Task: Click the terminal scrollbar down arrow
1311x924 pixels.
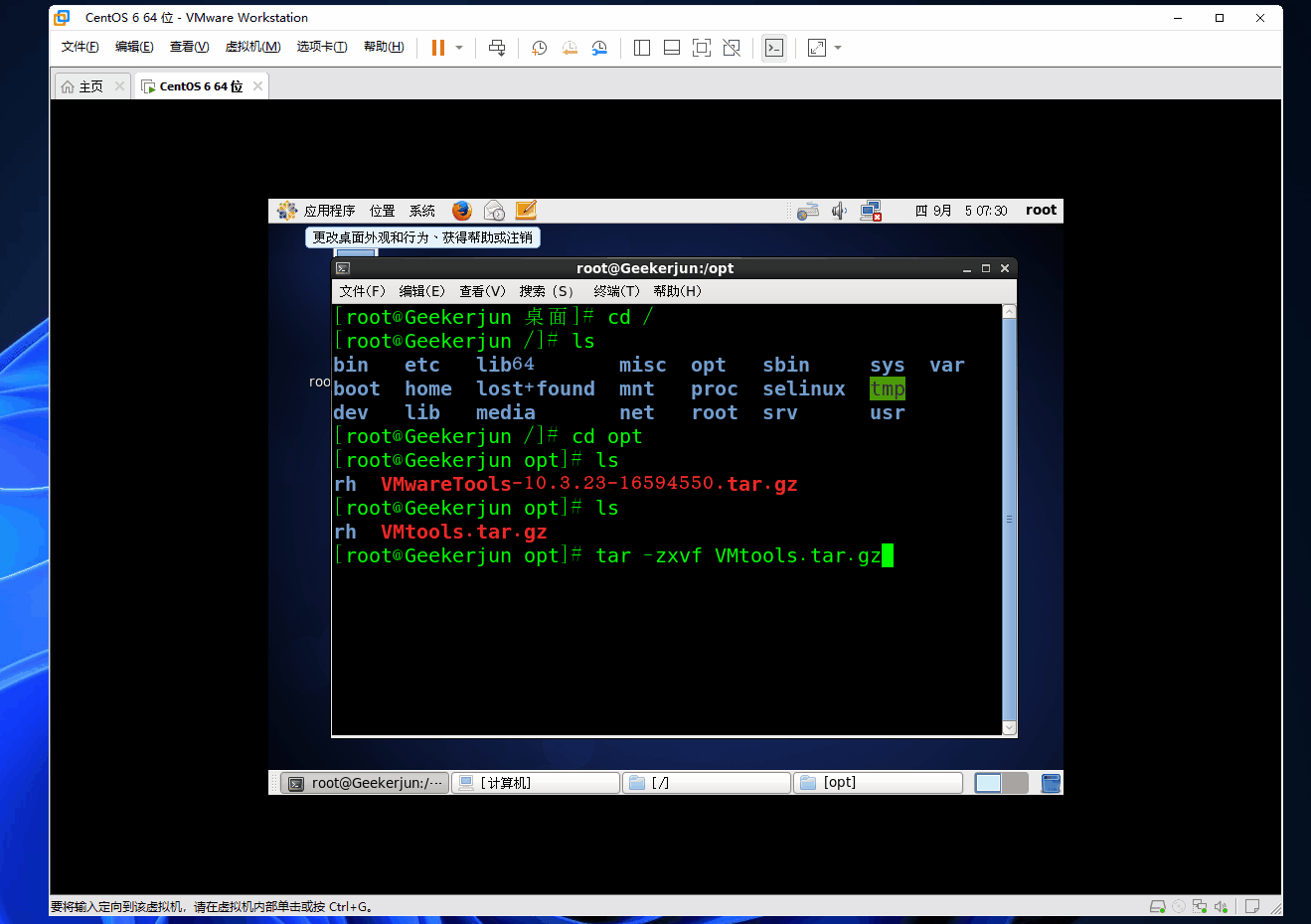Action: pos(1010,728)
